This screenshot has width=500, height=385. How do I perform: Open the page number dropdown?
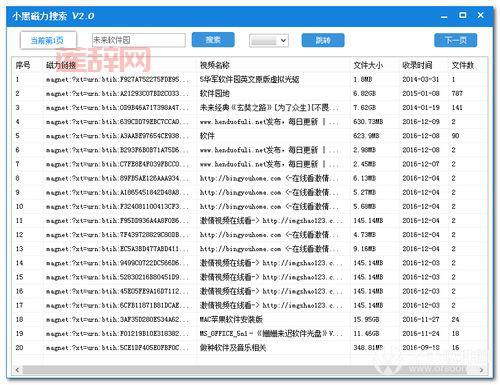(x=269, y=41)
